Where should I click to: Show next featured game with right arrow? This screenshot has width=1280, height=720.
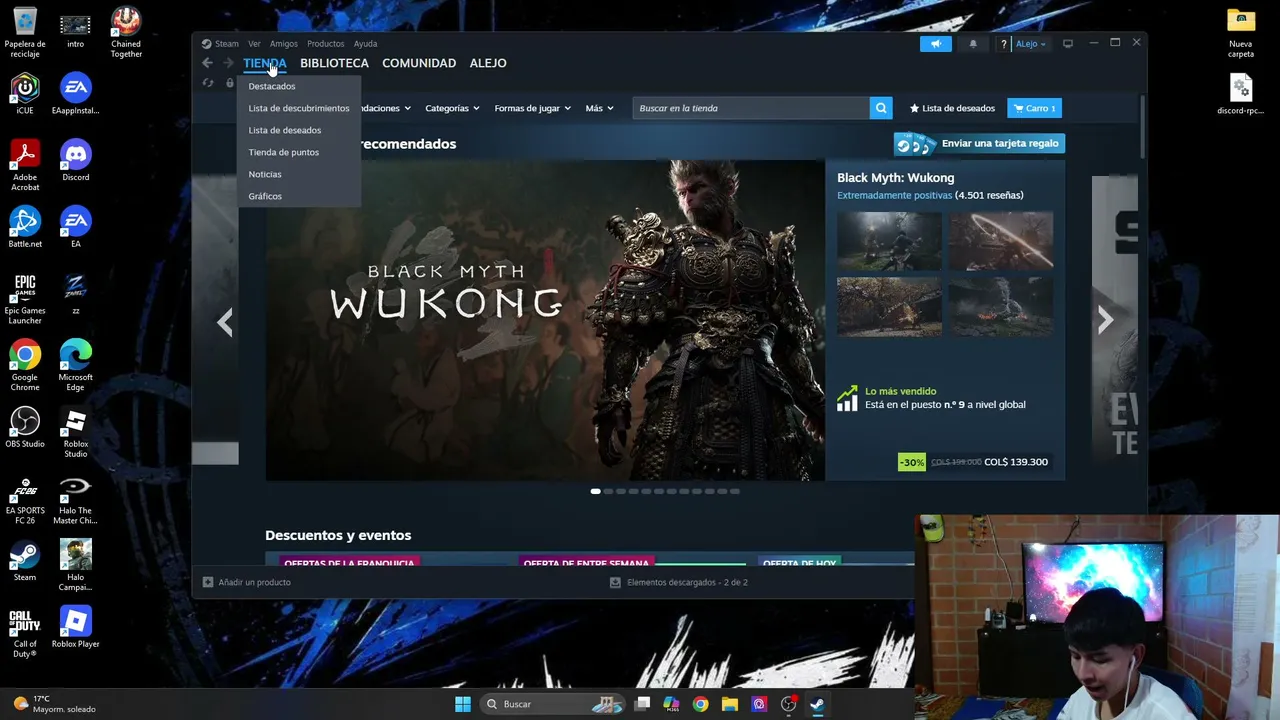pyautogui.click(x=1105, y=320)
